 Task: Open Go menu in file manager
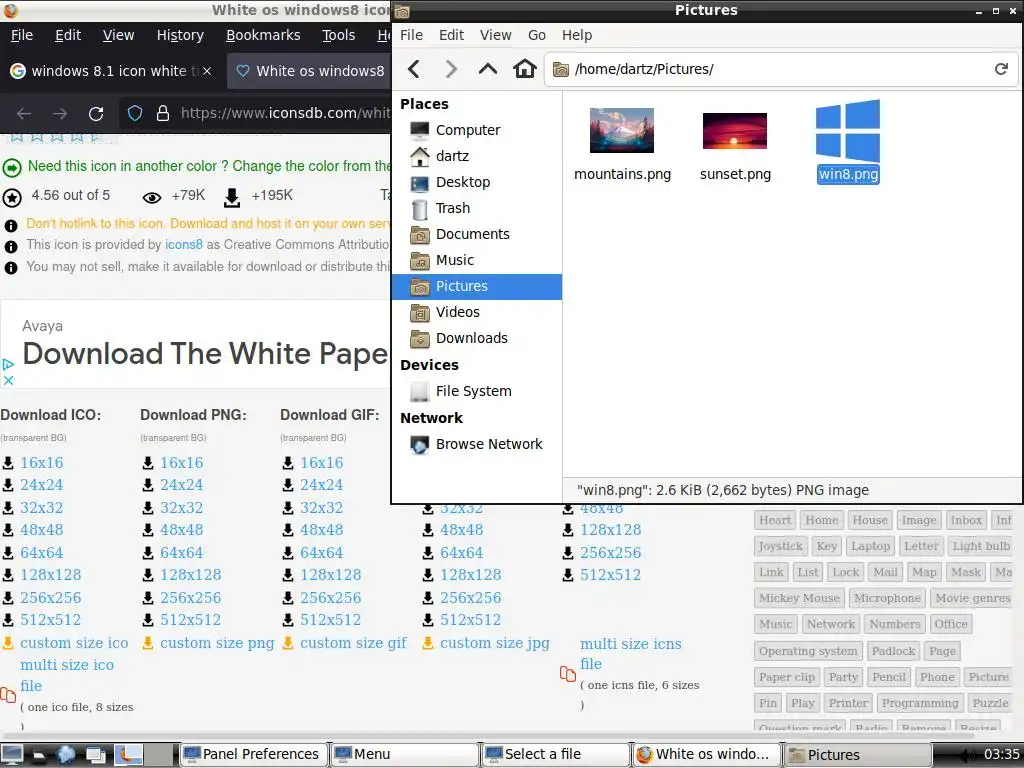coord(537,35)
